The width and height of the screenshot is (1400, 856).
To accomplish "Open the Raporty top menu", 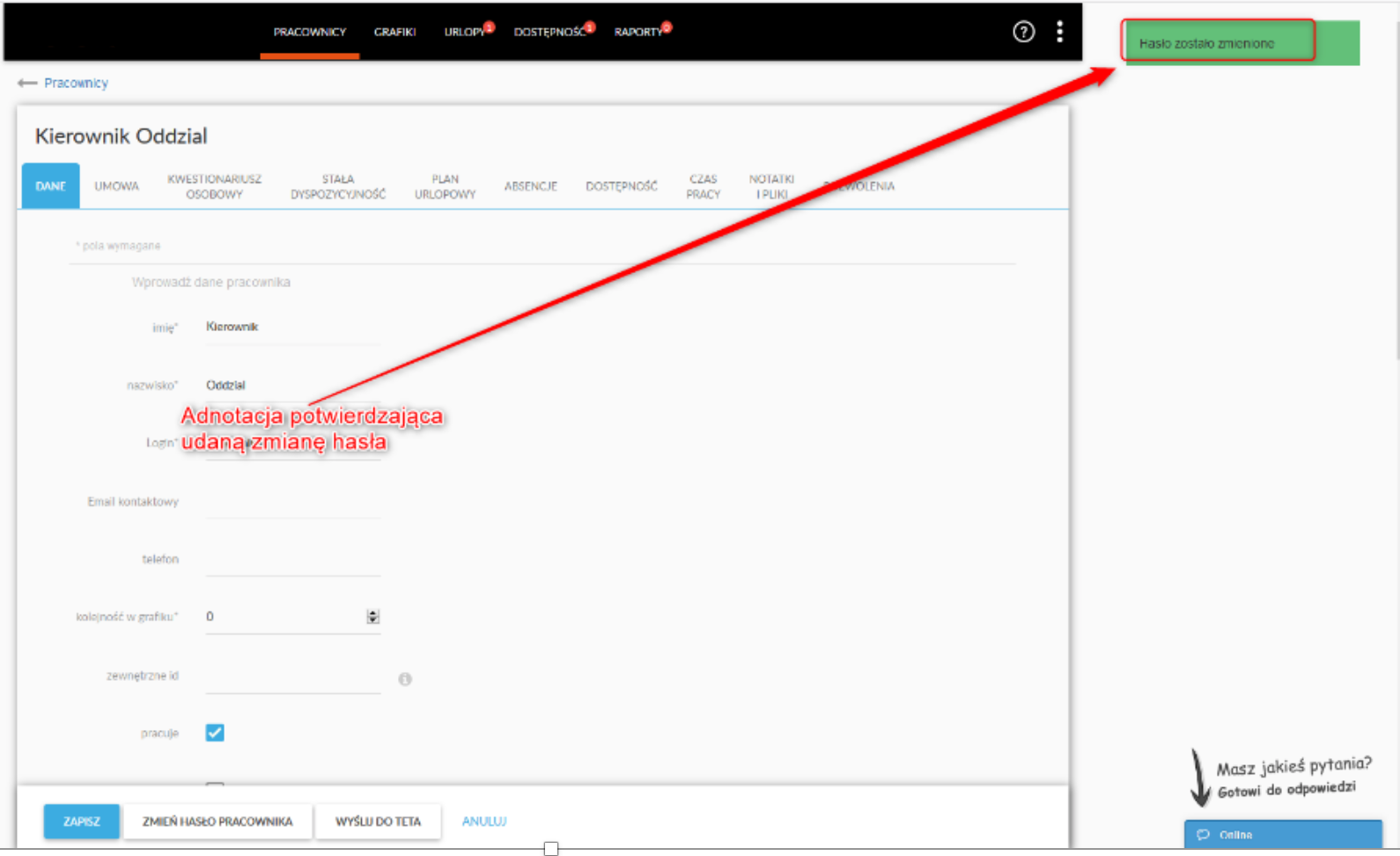I will click(x=639, y=32).
